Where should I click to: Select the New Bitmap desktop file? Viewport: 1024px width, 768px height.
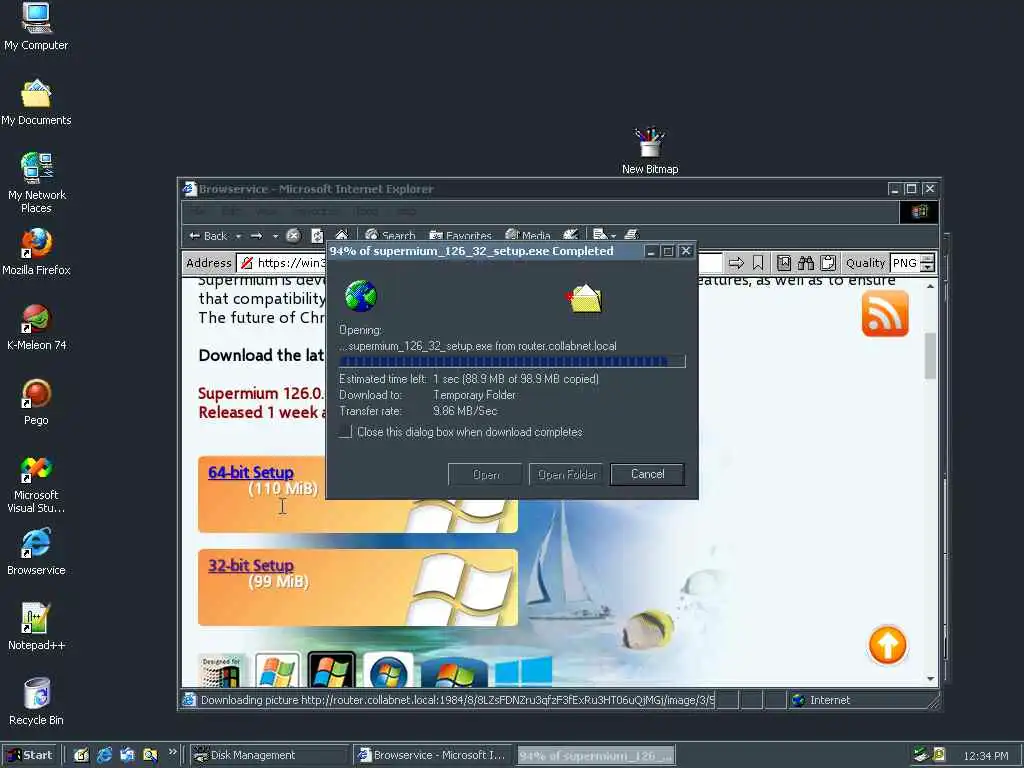tap(650, 151)
